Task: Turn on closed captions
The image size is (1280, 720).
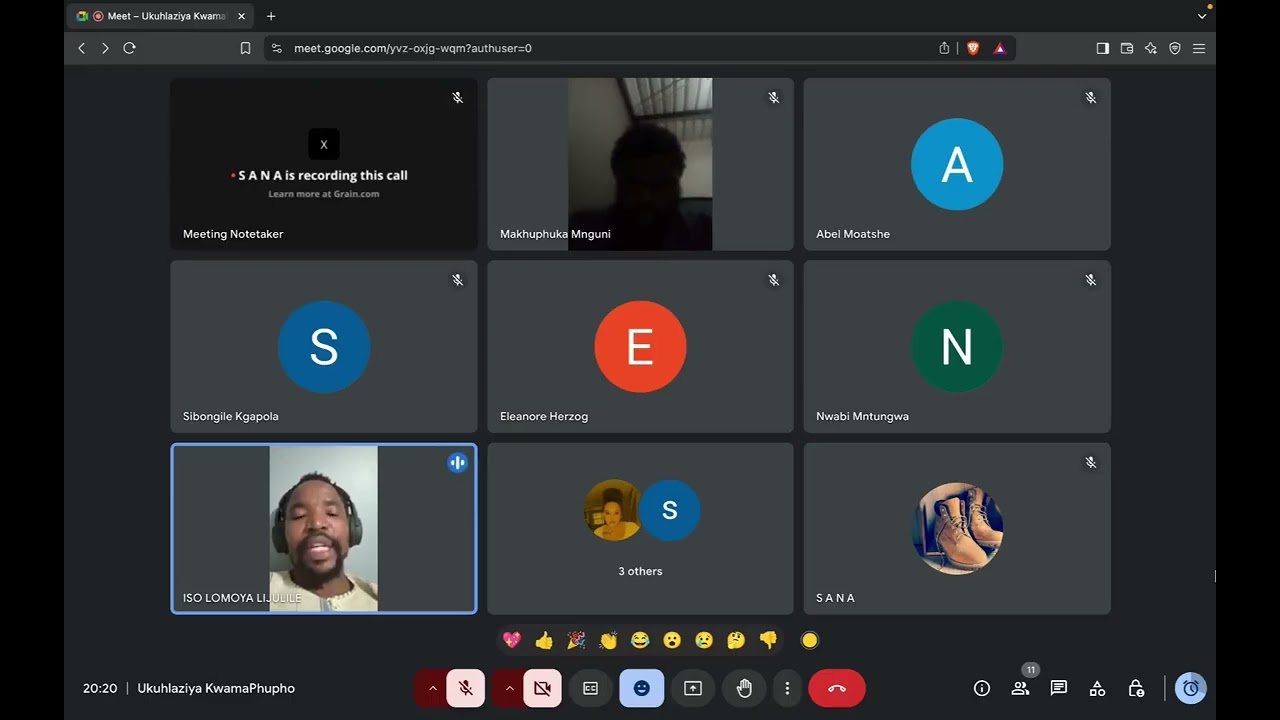Action: click(x=590, y=688)
